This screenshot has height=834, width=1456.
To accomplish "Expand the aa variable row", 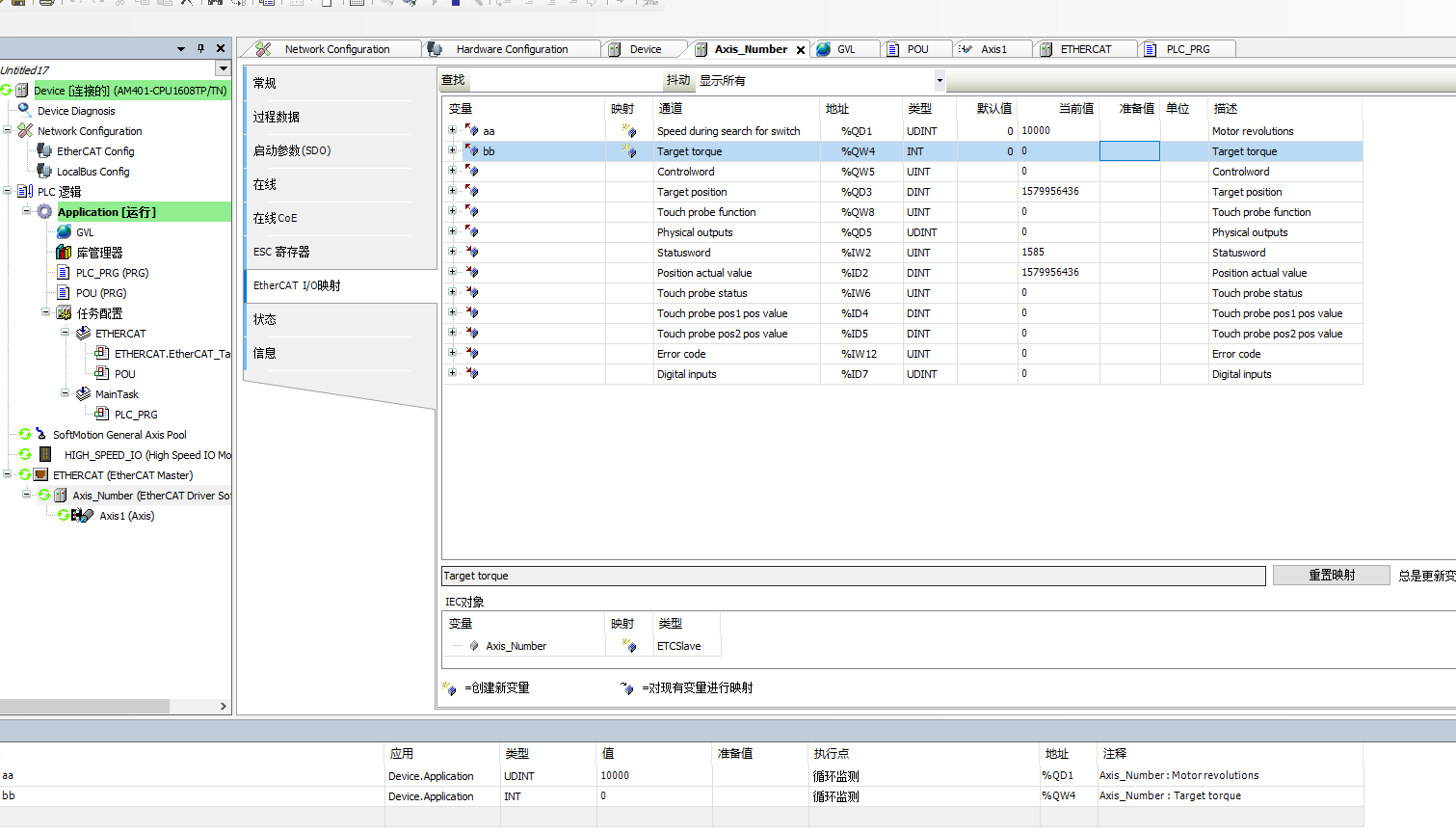I will [452, 130].
